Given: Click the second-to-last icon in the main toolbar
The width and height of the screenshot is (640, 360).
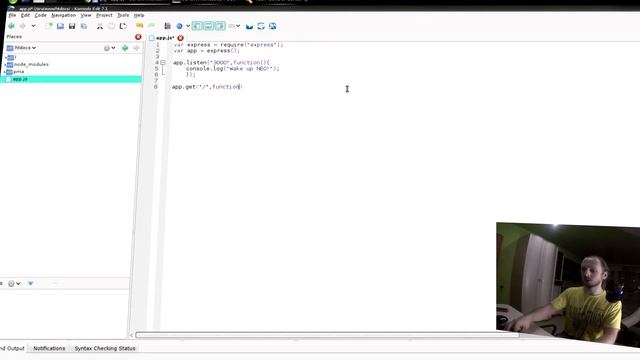Looking at the screenshot, I should tap(261, 26).
